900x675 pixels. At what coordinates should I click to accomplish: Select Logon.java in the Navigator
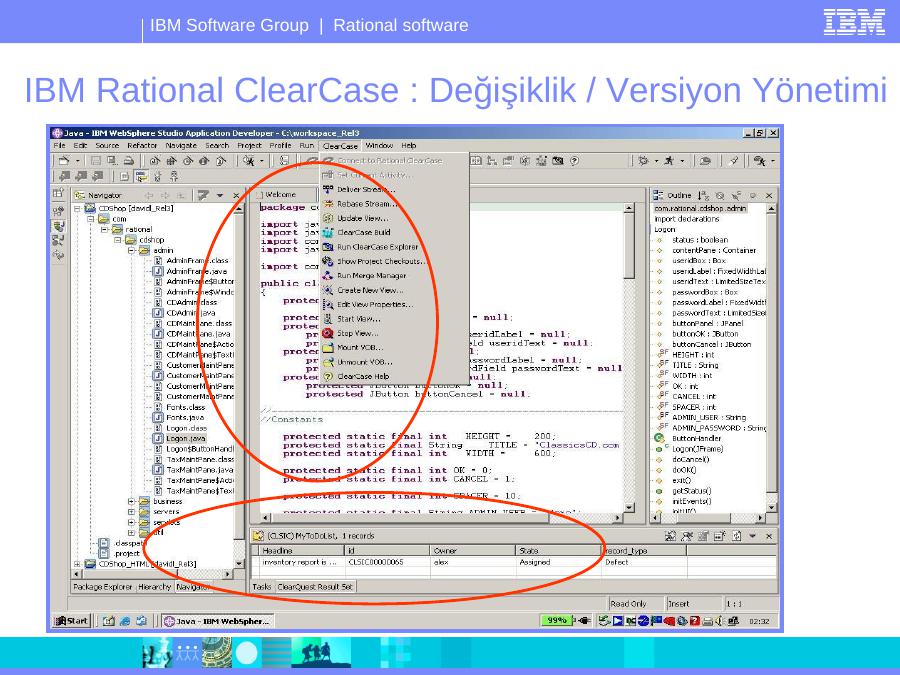click(186, 439)
